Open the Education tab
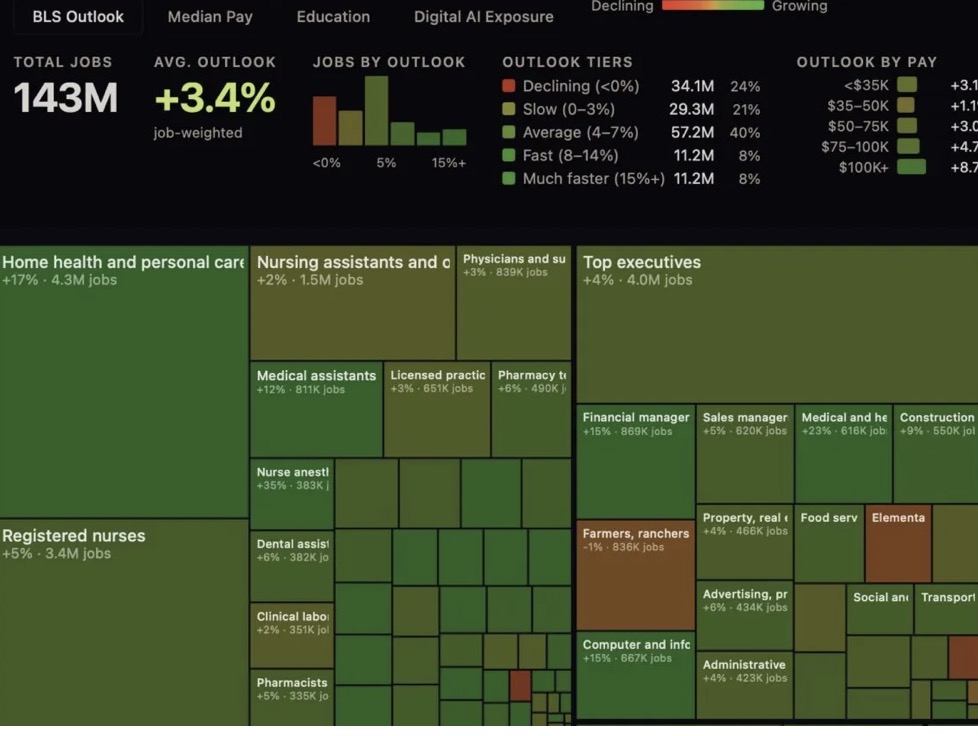Viewport: 978px width, 736px height. 333,17
